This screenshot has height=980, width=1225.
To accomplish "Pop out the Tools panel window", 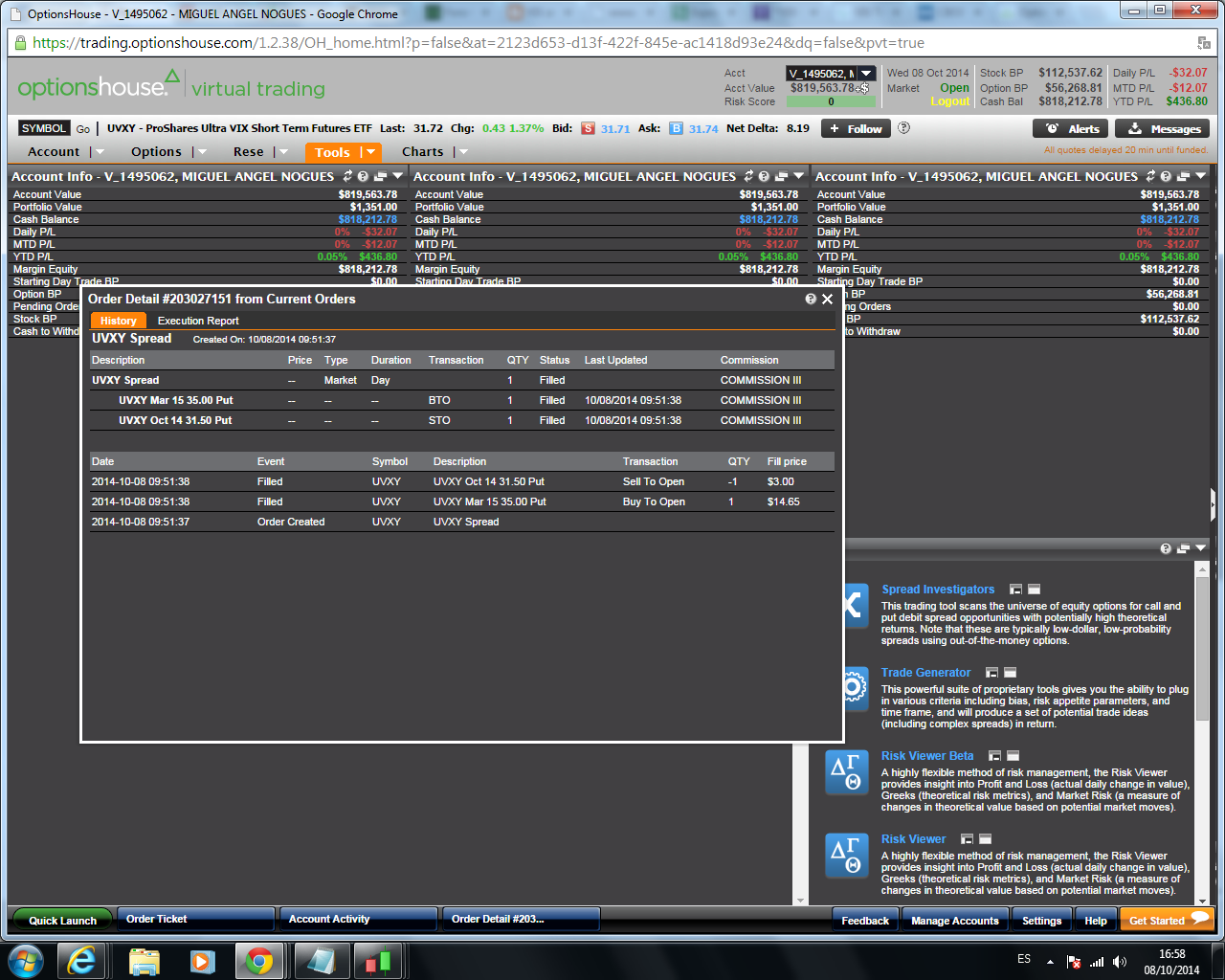I will point(1183,548).
